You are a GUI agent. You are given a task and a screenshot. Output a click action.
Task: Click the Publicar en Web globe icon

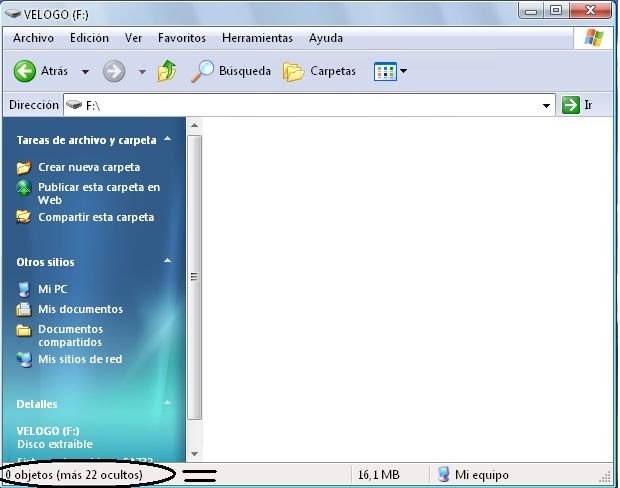click(x=24, y=188)
